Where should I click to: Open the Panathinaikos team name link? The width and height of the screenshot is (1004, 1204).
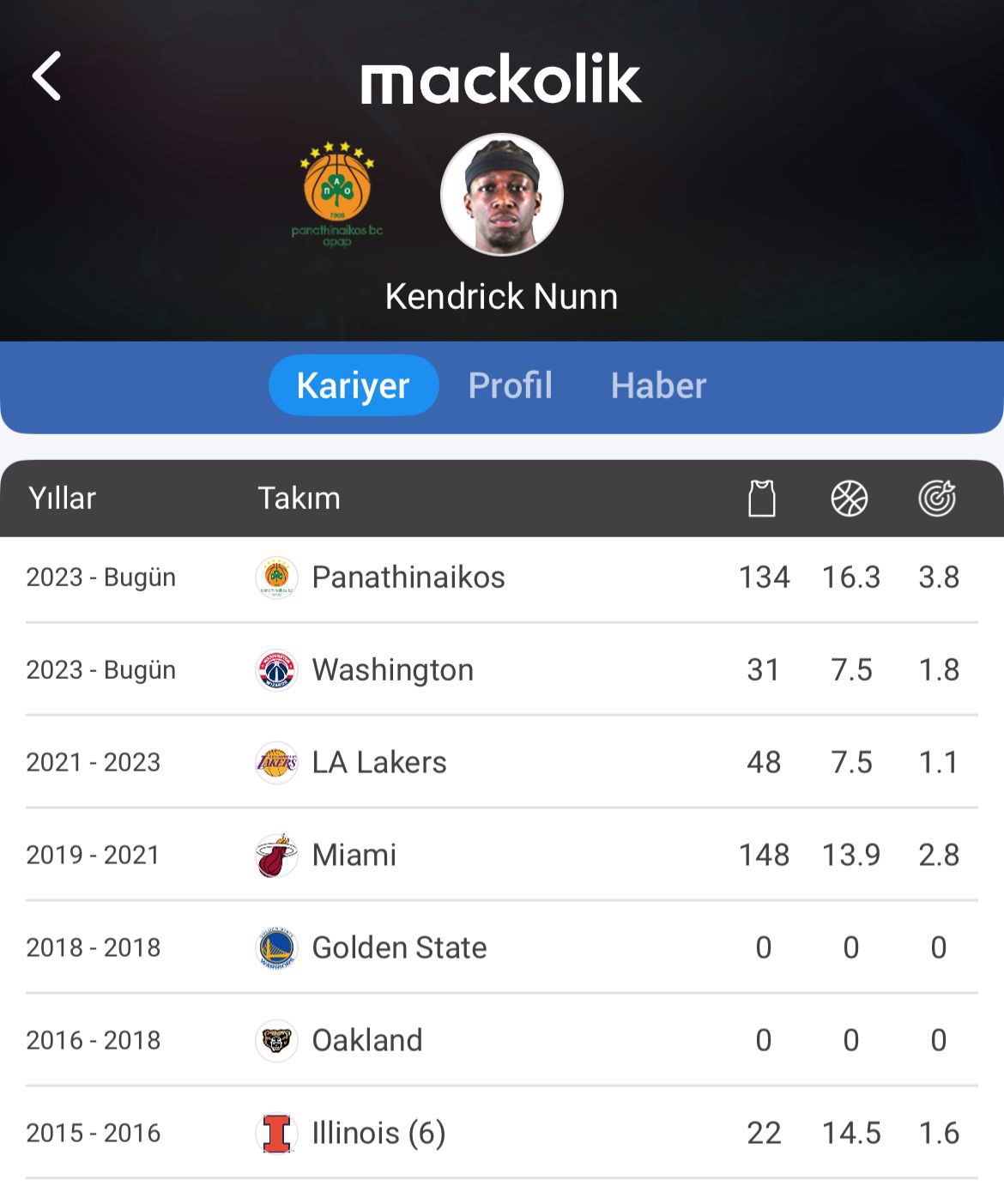tap(408, 578)
